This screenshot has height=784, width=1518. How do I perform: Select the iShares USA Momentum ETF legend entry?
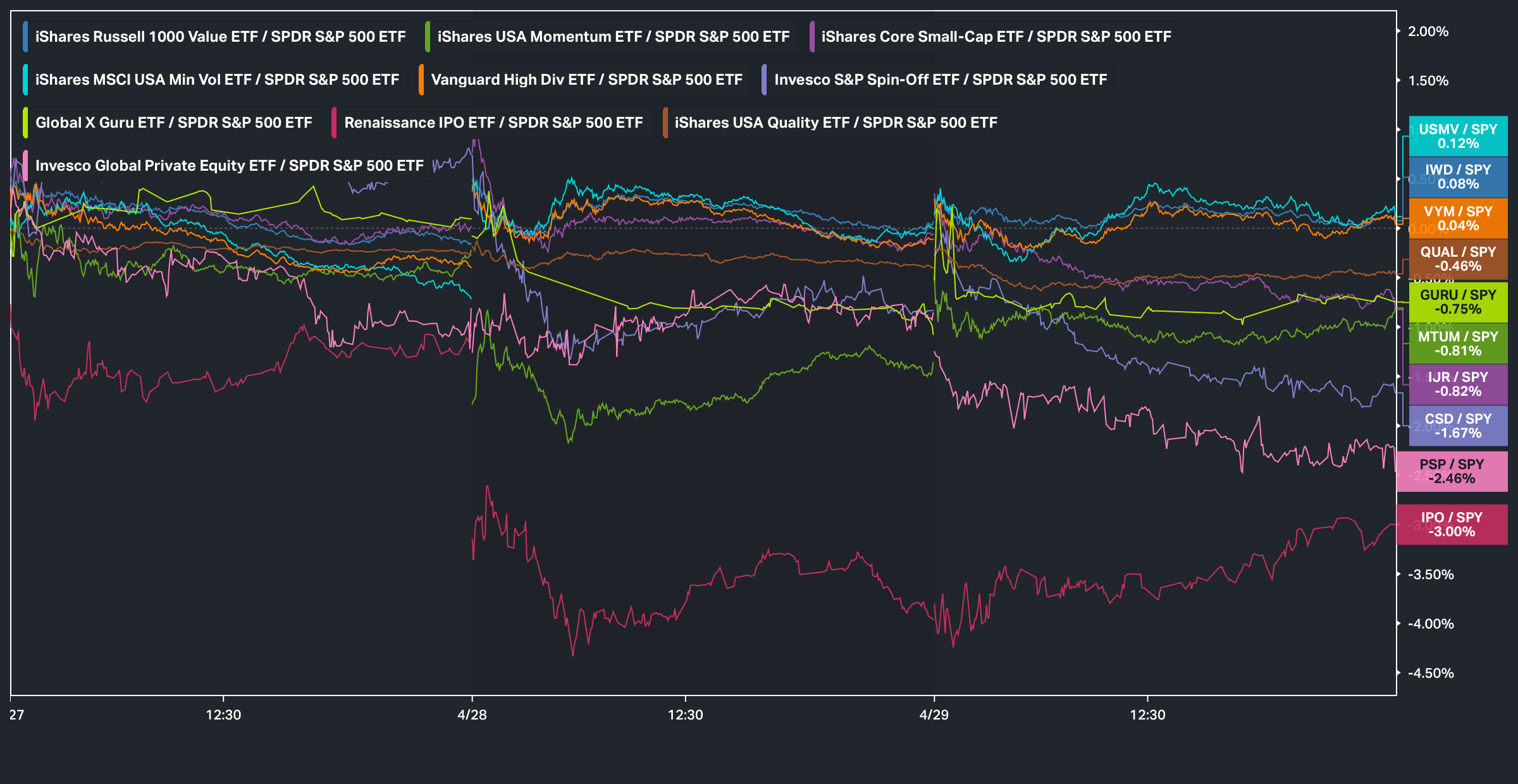(613, 37)
